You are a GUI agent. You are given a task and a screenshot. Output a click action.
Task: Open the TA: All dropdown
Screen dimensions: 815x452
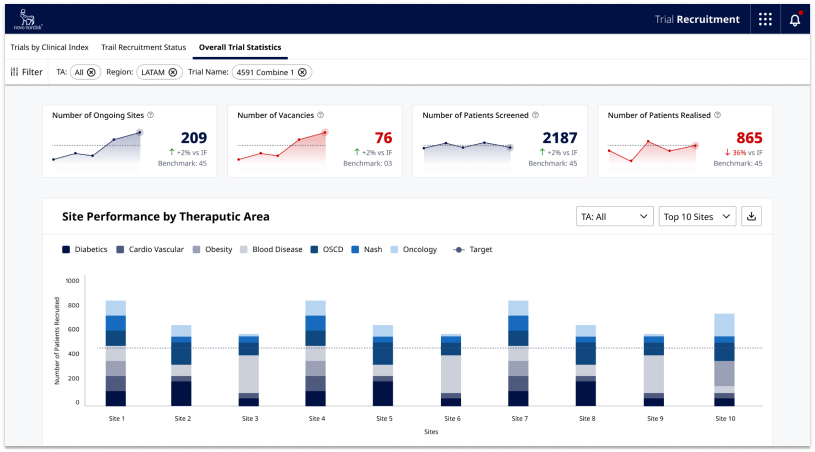click(615, 216)
